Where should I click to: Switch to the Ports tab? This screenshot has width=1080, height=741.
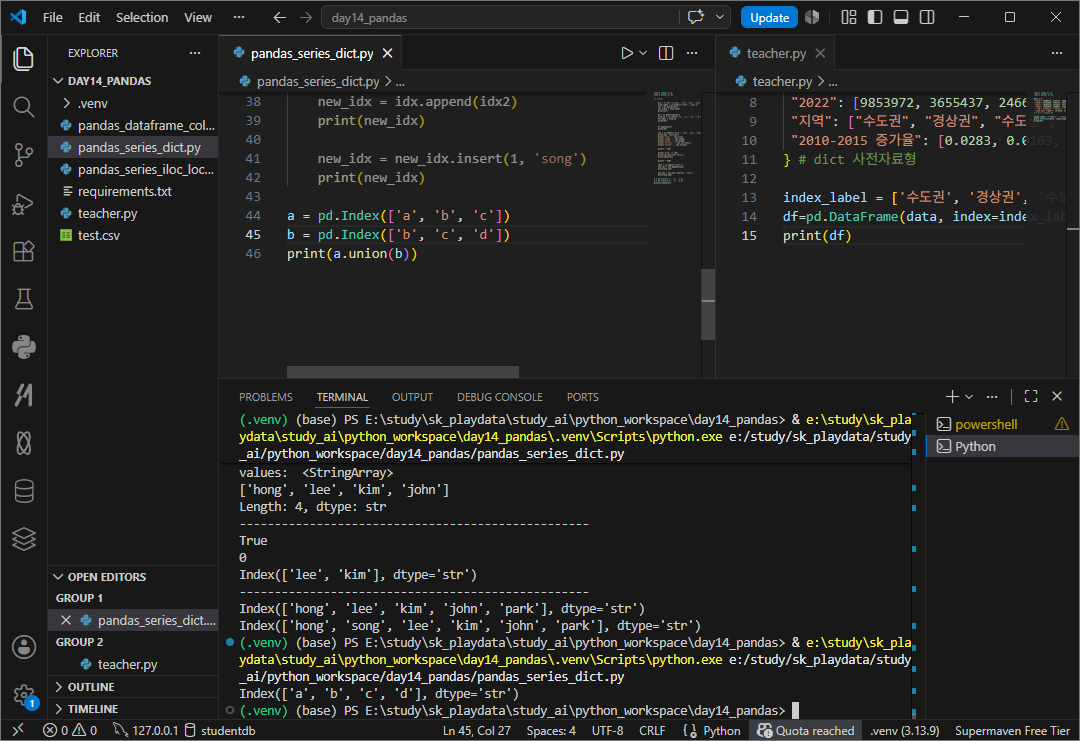(583, 397)
